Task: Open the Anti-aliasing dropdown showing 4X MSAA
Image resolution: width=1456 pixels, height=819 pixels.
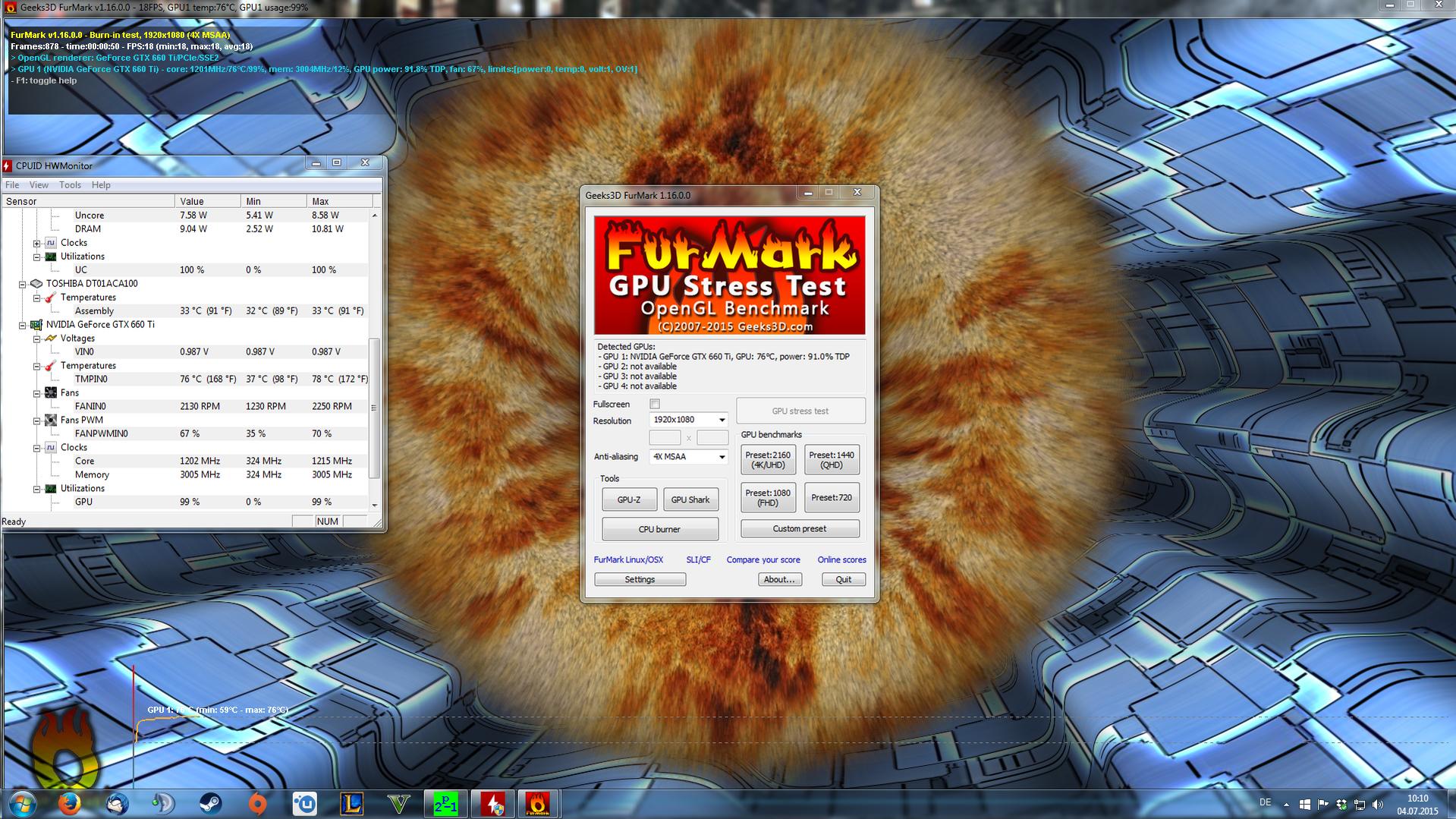Action: pyautogui.click(x=689, y=456)
